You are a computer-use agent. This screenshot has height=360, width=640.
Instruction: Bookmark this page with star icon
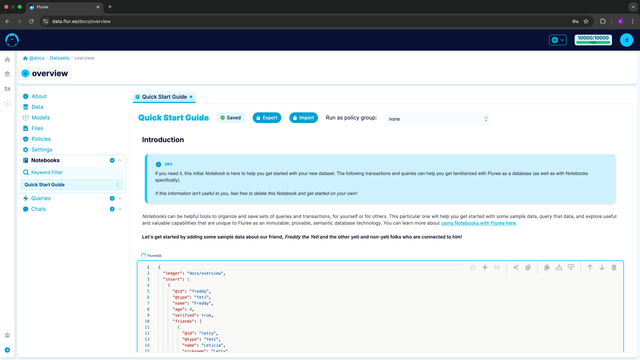coord(586,21)
